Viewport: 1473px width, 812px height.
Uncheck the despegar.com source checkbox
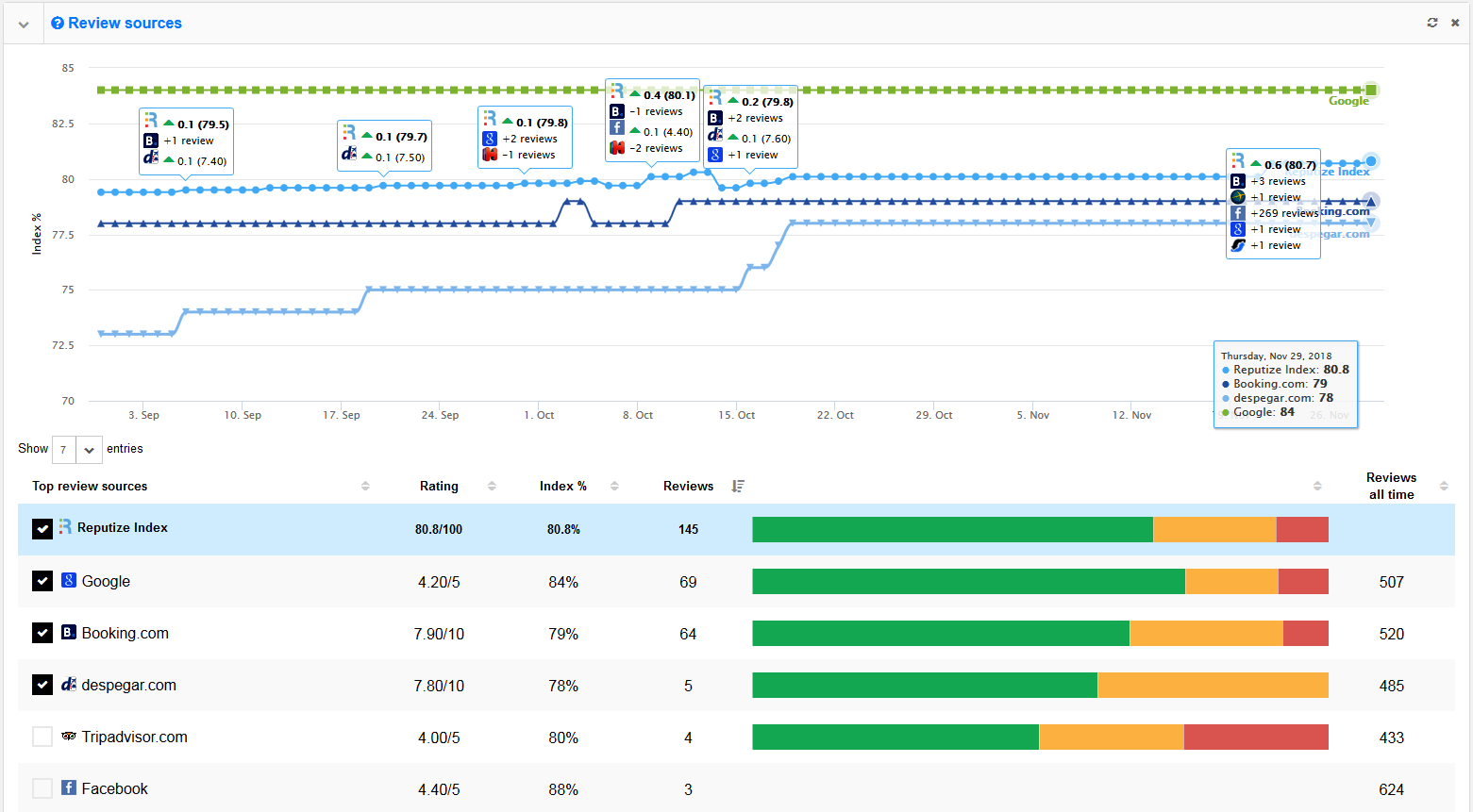[x=42, y=685]
